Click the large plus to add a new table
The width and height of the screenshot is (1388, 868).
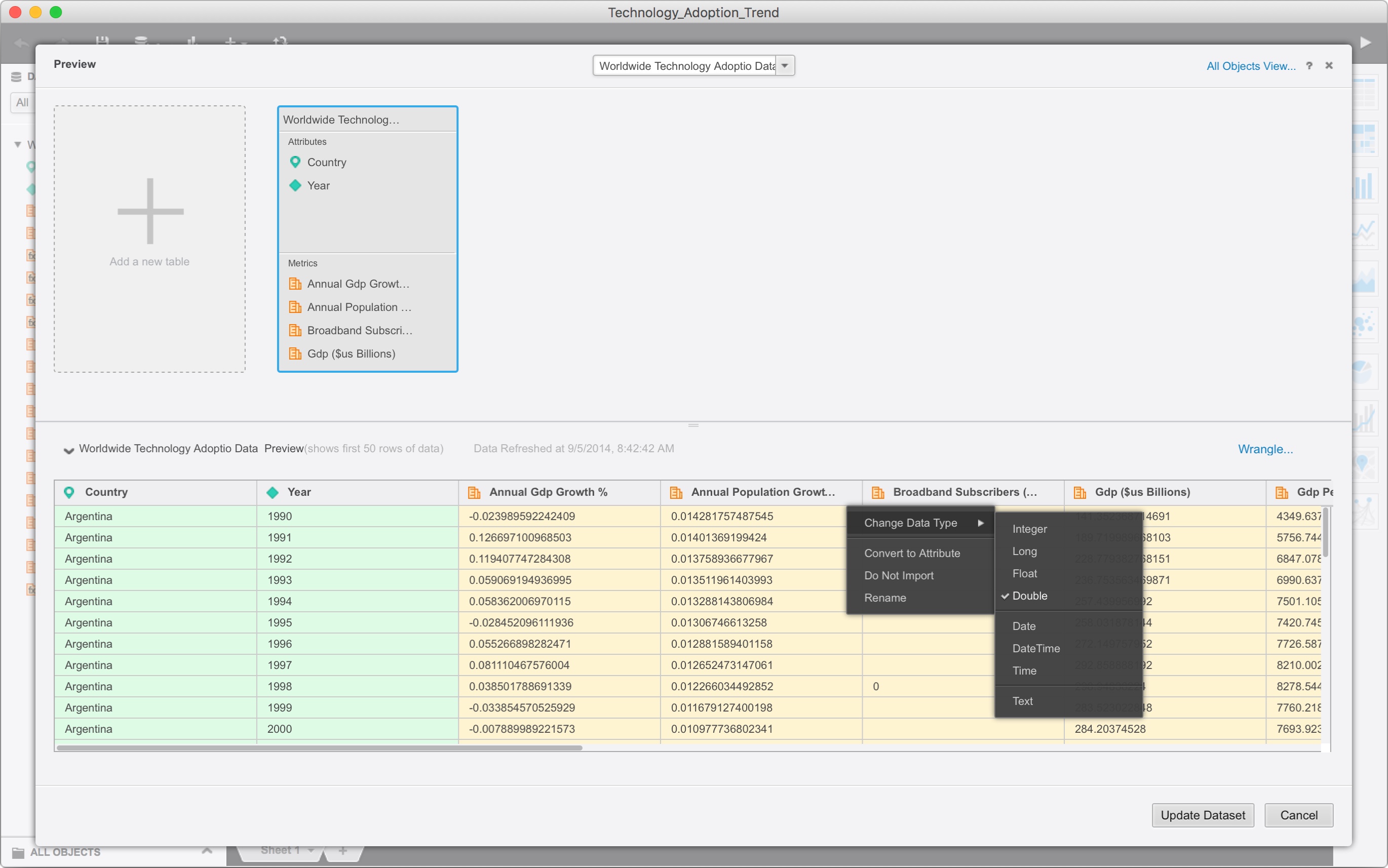click(x=150, y=211)
